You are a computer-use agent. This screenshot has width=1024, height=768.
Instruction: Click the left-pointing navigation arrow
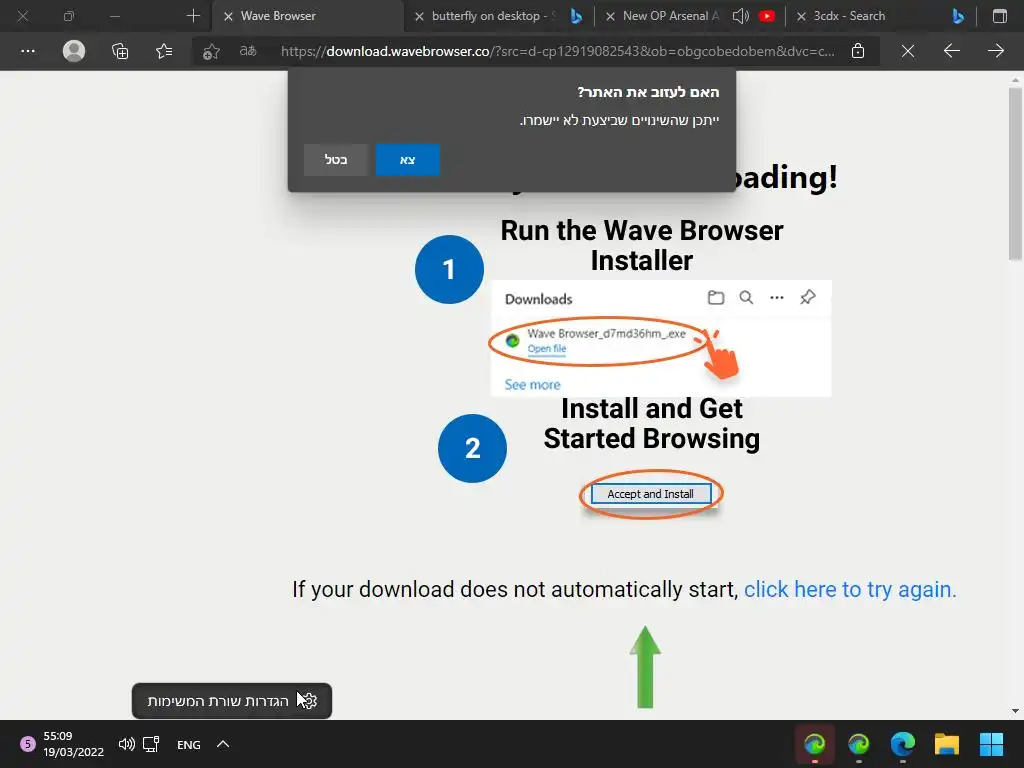tap(952, 51)
